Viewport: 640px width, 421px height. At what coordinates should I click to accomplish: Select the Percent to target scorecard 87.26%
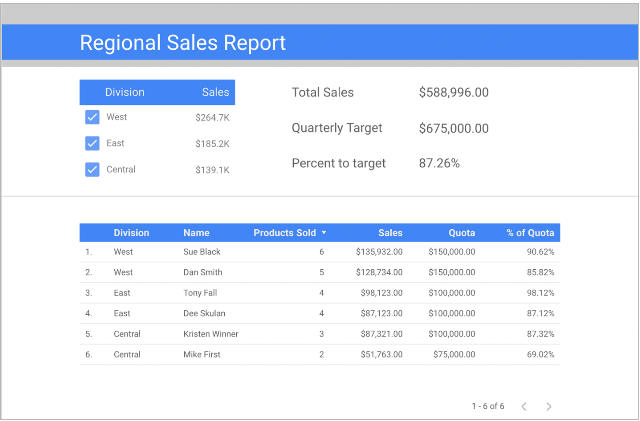point(439,163)
